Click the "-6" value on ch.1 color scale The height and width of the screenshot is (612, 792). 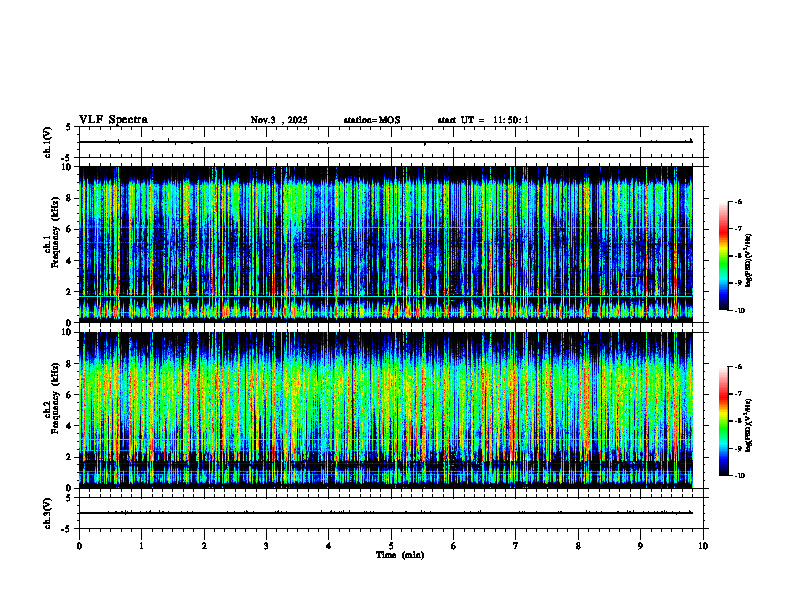(738, 201)
